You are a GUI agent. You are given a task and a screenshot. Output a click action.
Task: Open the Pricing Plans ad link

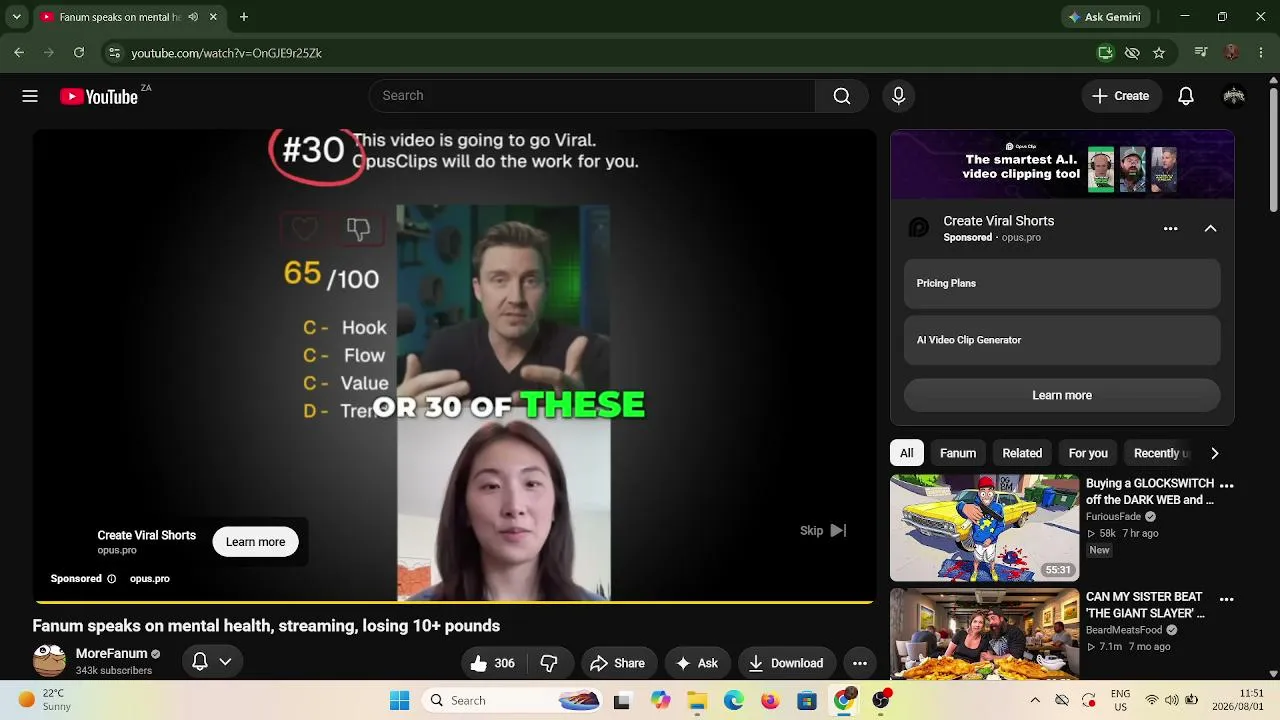pyautogui.click(x=1062, y=284)
